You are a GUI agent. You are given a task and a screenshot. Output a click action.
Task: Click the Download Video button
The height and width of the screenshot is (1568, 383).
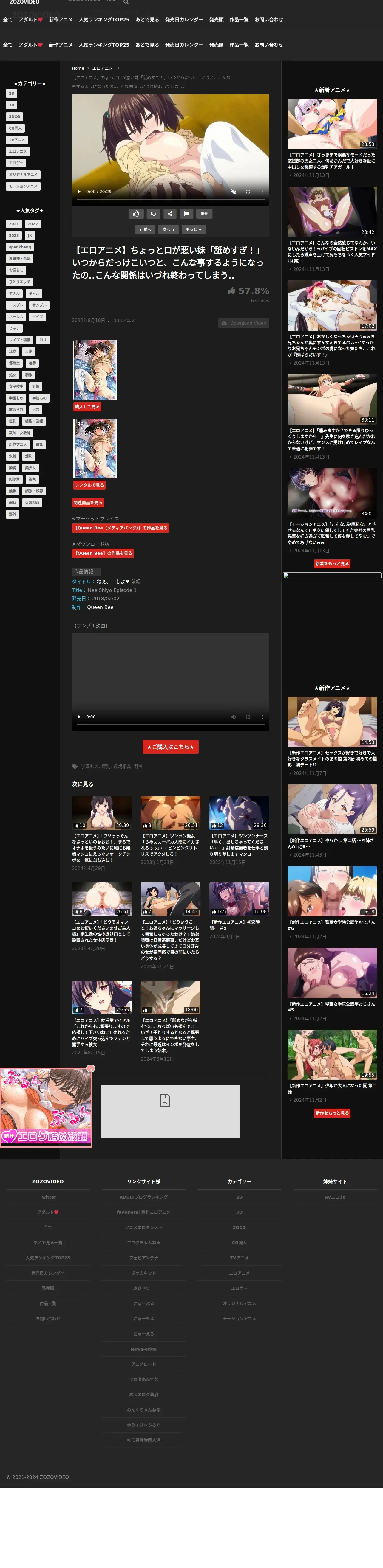[244, 323]
